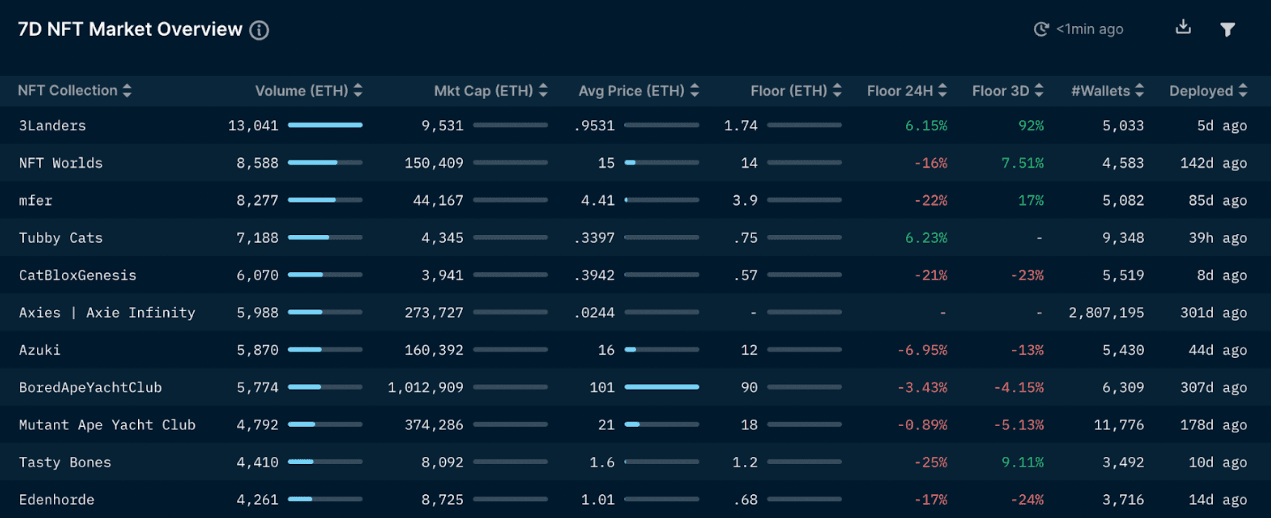
Task: Click BoredApeYachtClub average price bar
Action: [x=661, y=387]
